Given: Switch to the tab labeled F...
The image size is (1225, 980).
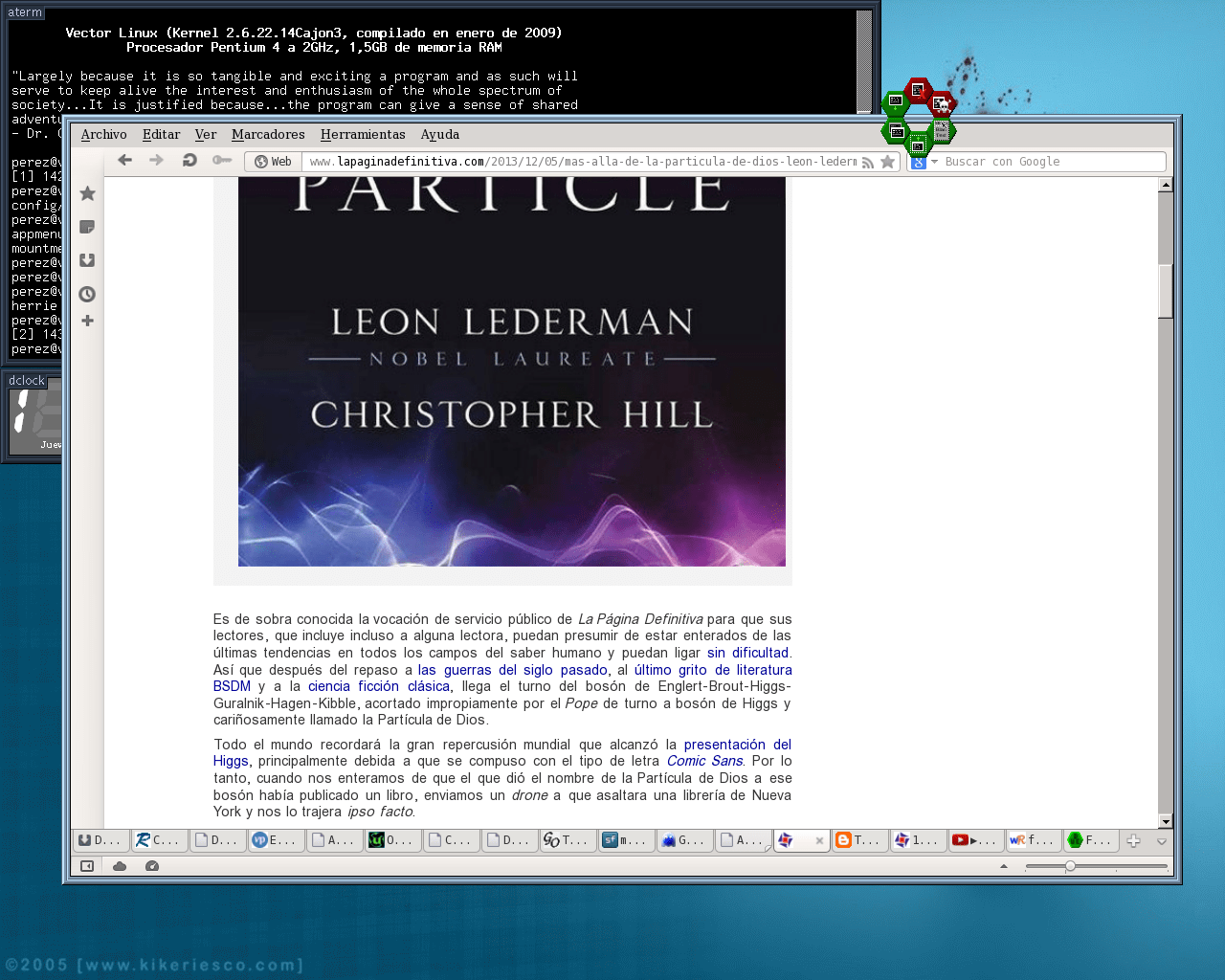Looking at the screenshot, I should [1091, 840].
